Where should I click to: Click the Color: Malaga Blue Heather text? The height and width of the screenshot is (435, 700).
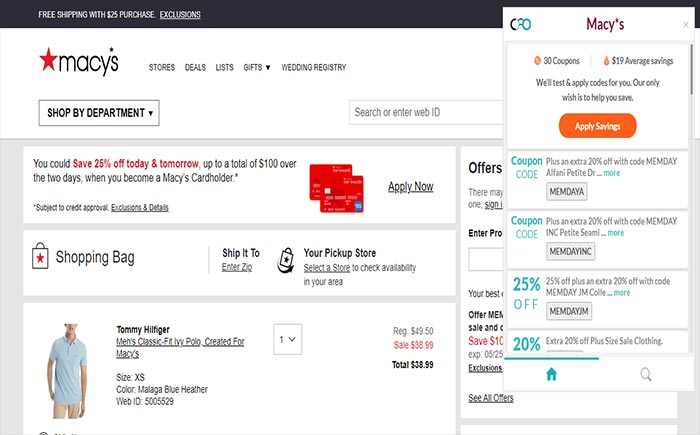pos(162,389)
